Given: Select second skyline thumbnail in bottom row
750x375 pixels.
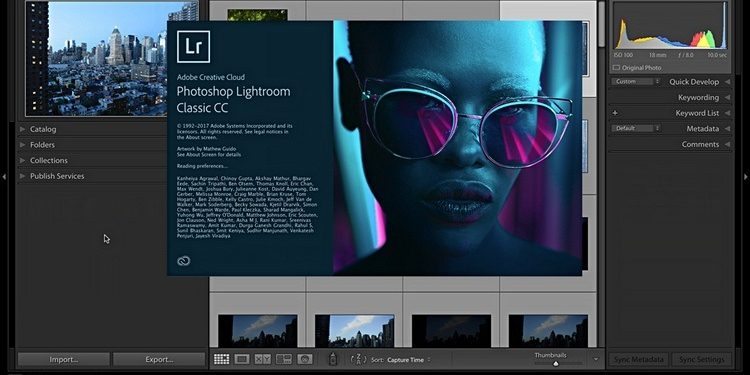Looking at the screenshot, I should (354, 331).
